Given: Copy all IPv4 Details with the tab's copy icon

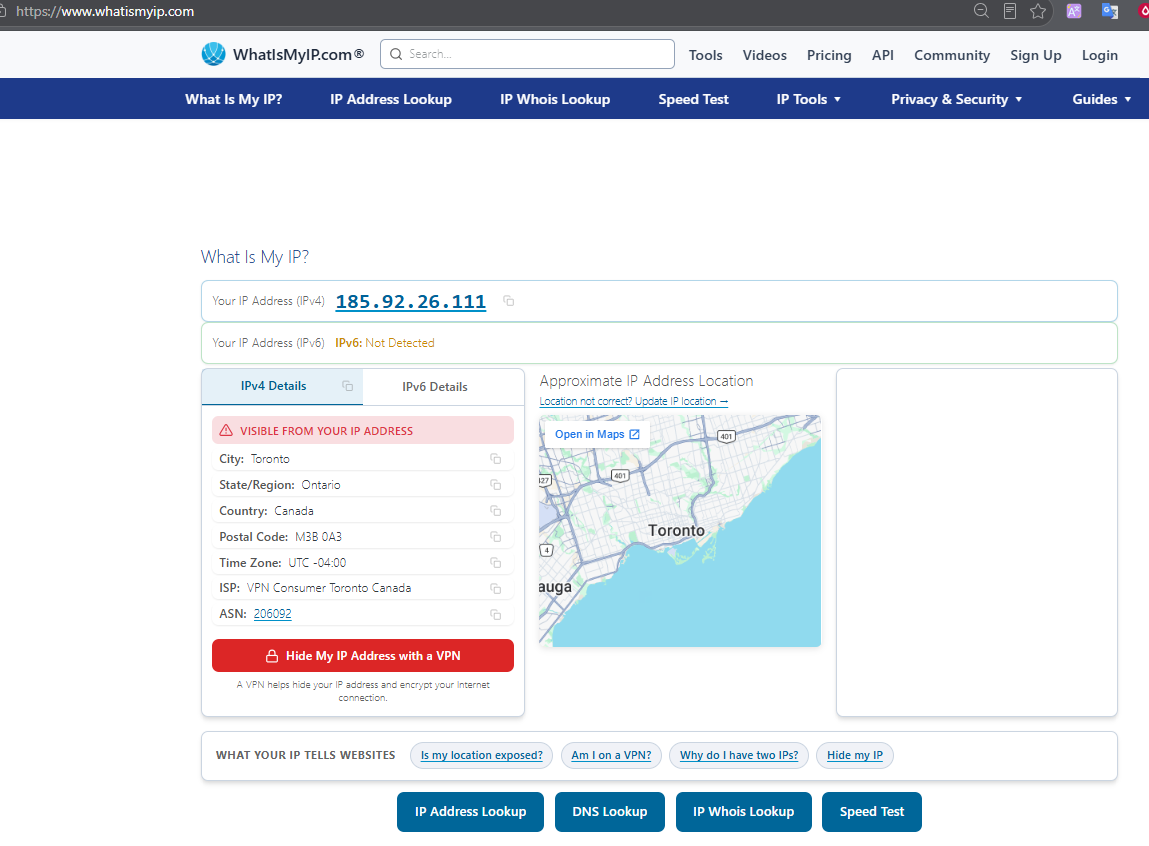Looking at the screenshot, I should (347, 386).
